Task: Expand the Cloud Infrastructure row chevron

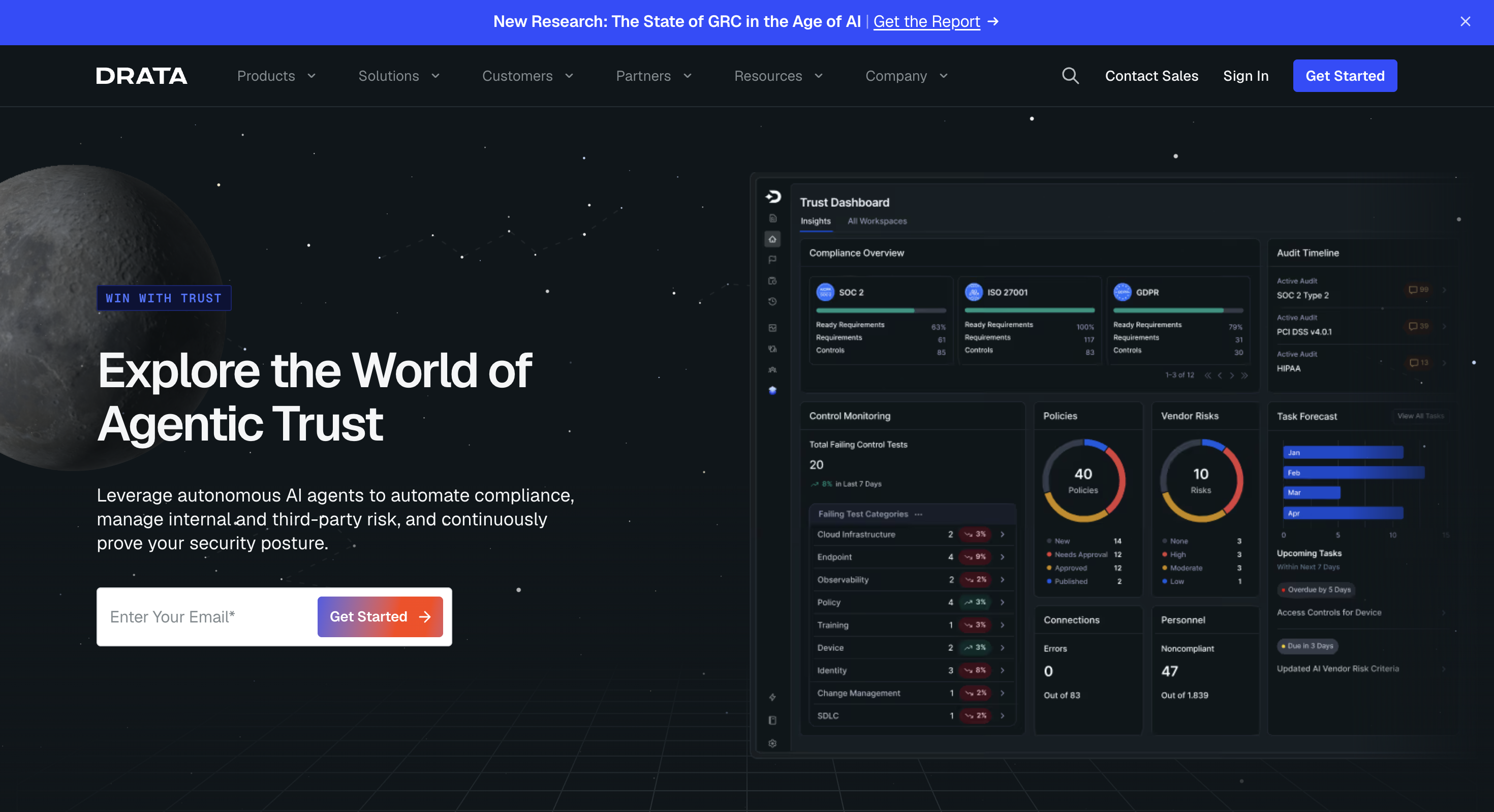Action: pos(1002,534)
